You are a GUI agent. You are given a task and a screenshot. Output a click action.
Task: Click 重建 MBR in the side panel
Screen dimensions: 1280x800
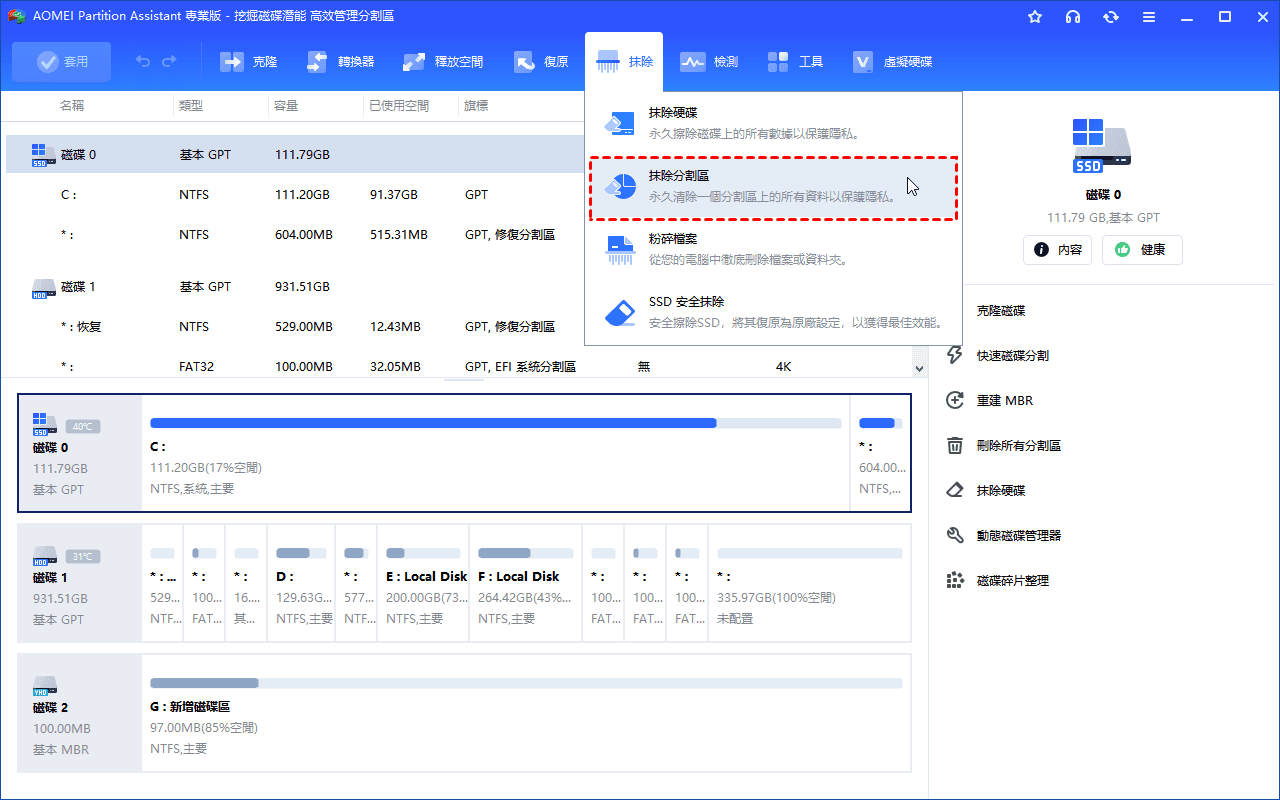tap(1004, 401)
